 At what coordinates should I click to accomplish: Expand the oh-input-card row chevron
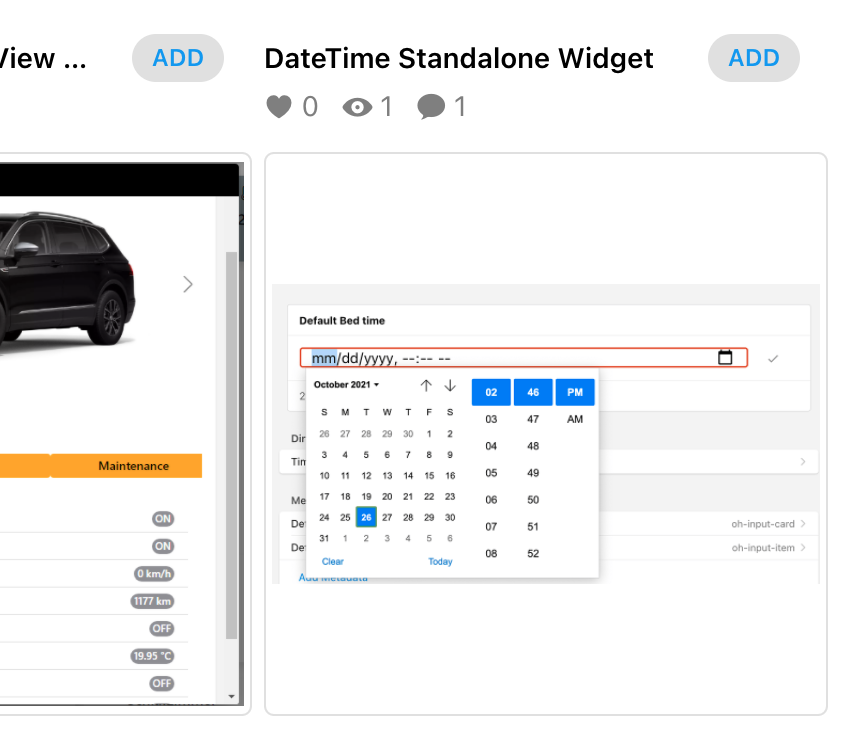(803, 523)
